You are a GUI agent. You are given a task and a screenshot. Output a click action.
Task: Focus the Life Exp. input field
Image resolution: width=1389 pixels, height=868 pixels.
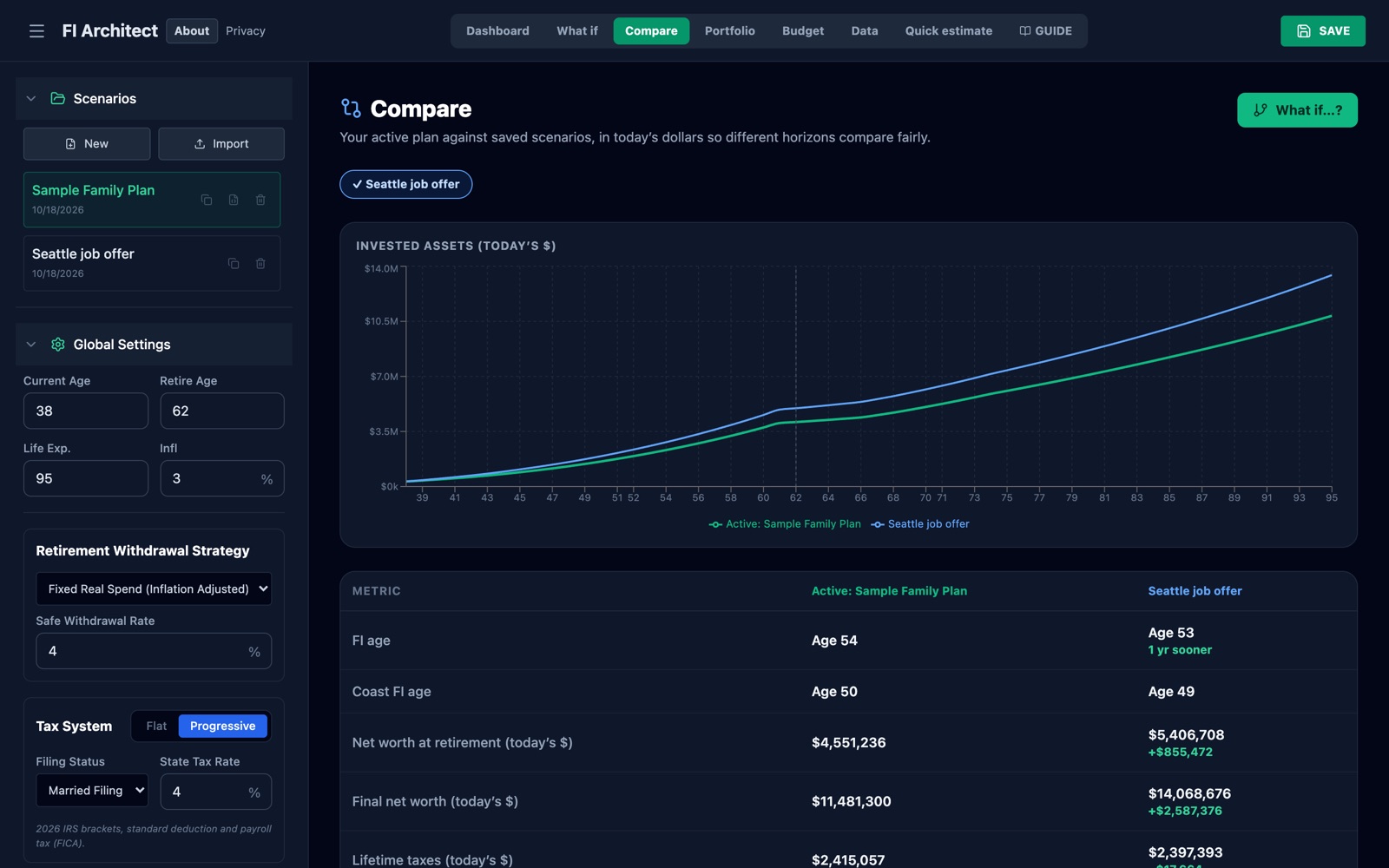click(86, 478)
